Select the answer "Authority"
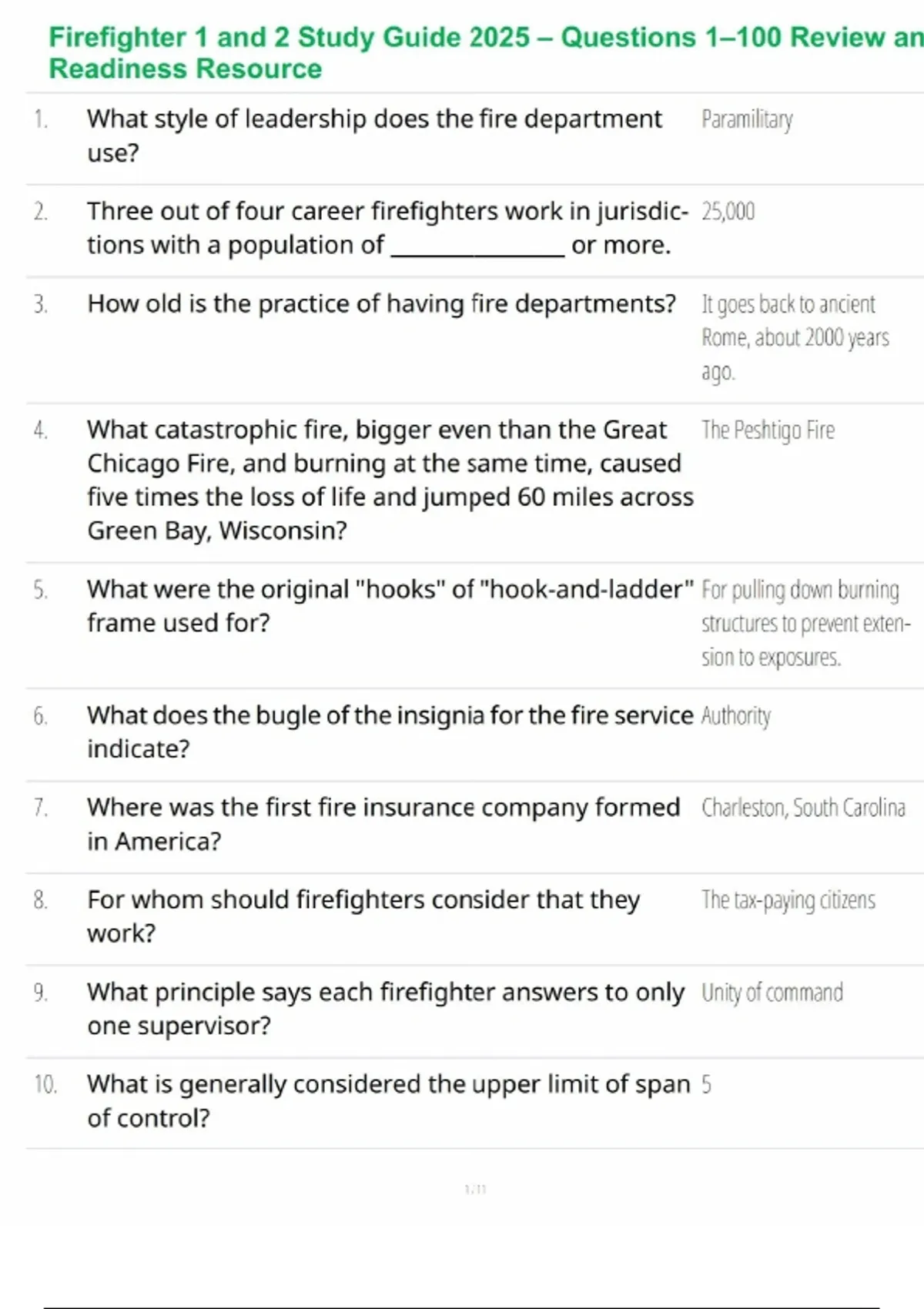 pos(735,716)
